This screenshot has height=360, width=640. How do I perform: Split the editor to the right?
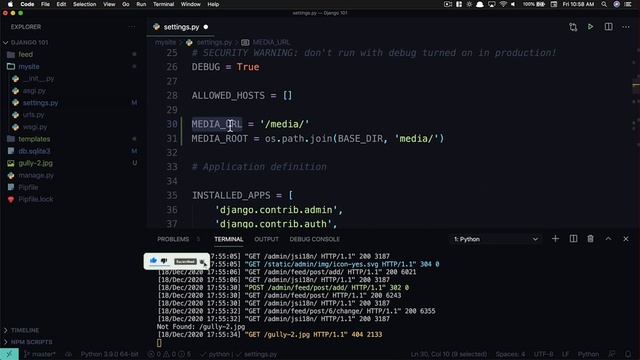click(608, 27)
